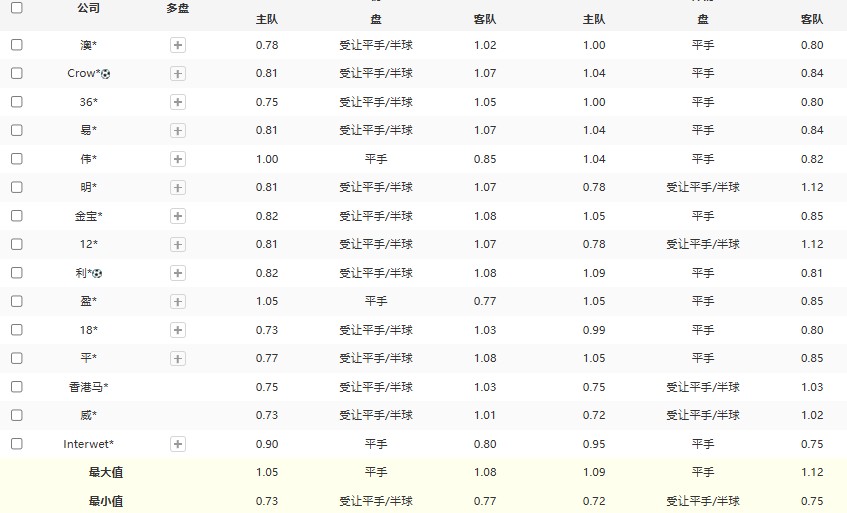Click the 多盘 column header

tap(177, 8)
